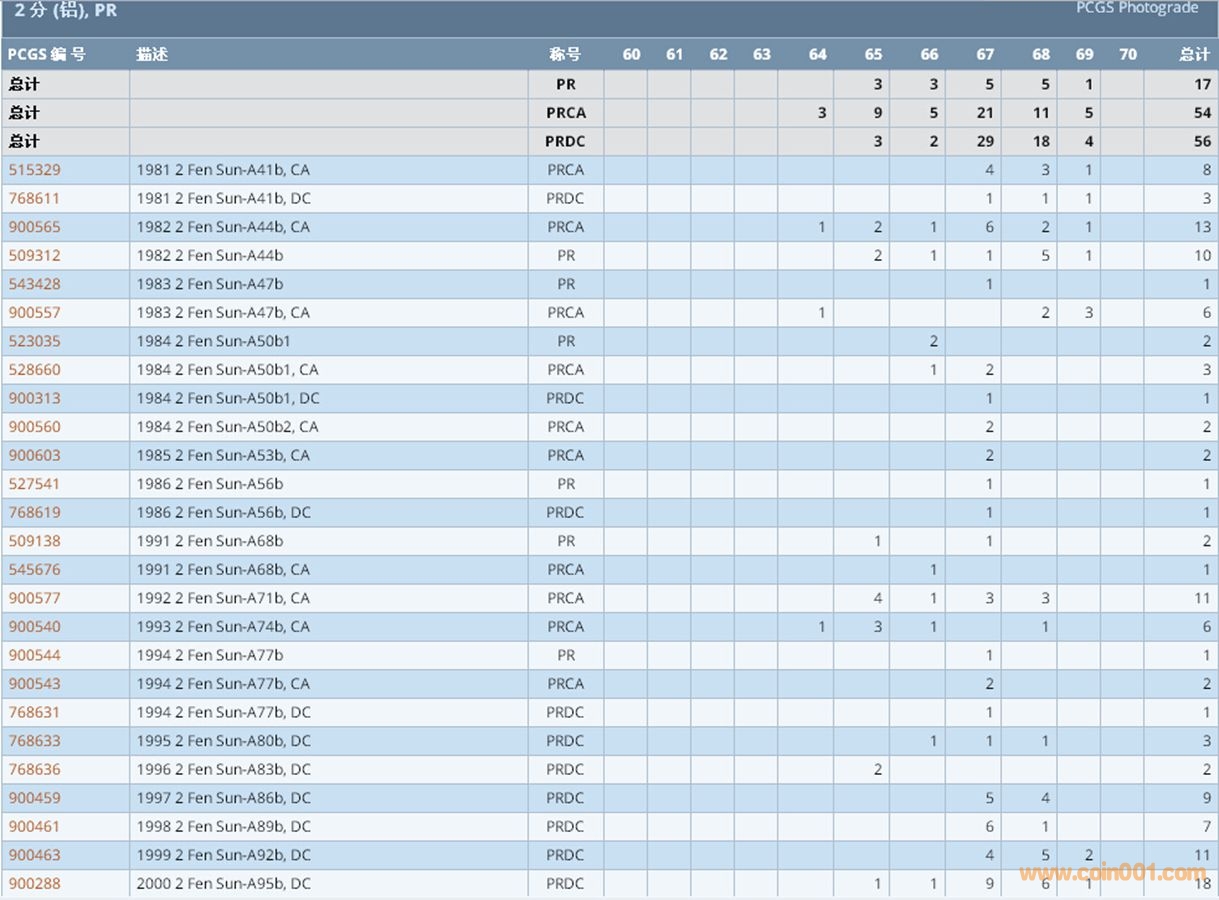The width and height of the screenshot is (1219, 900).
Task: Click the 523035 coin number link
Action: click(x=34, y=341)
